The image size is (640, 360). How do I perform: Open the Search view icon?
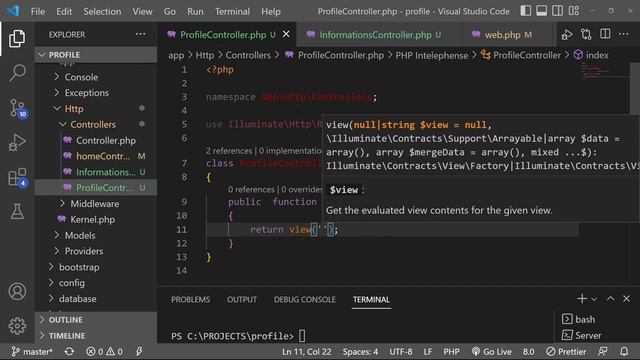17,73
